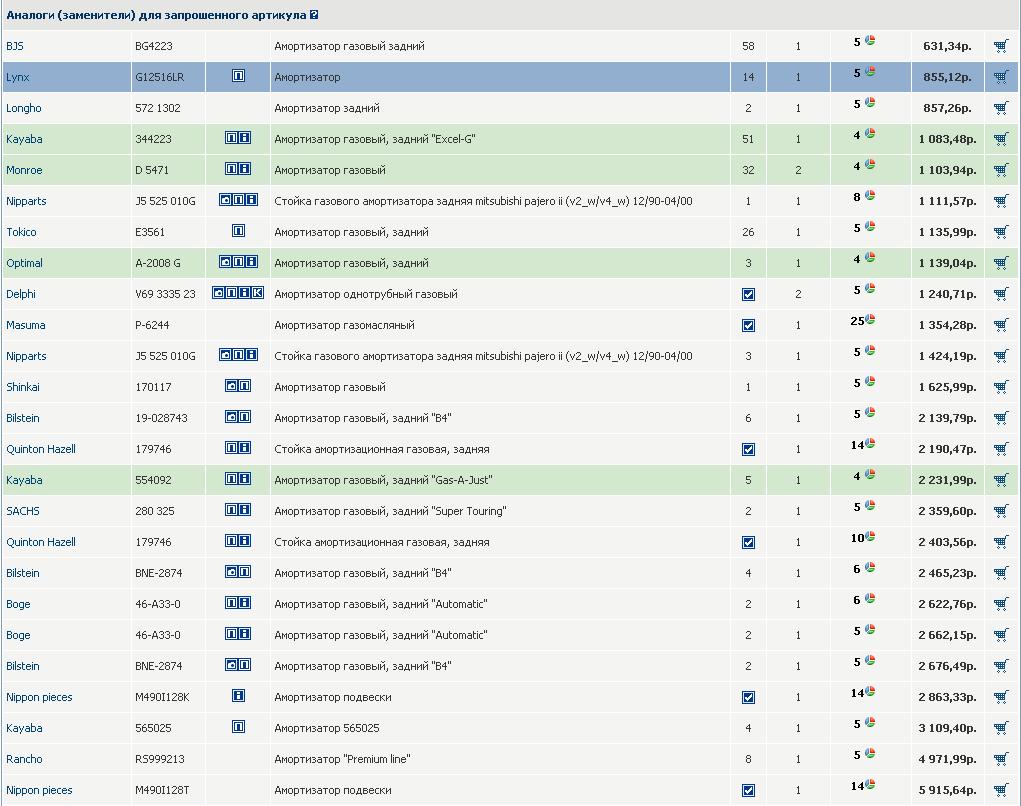Viewport: 1021px width, 806px height.
Task: Add BJS BG4223 shock absorber to cart
Action: coord(1001,46)
